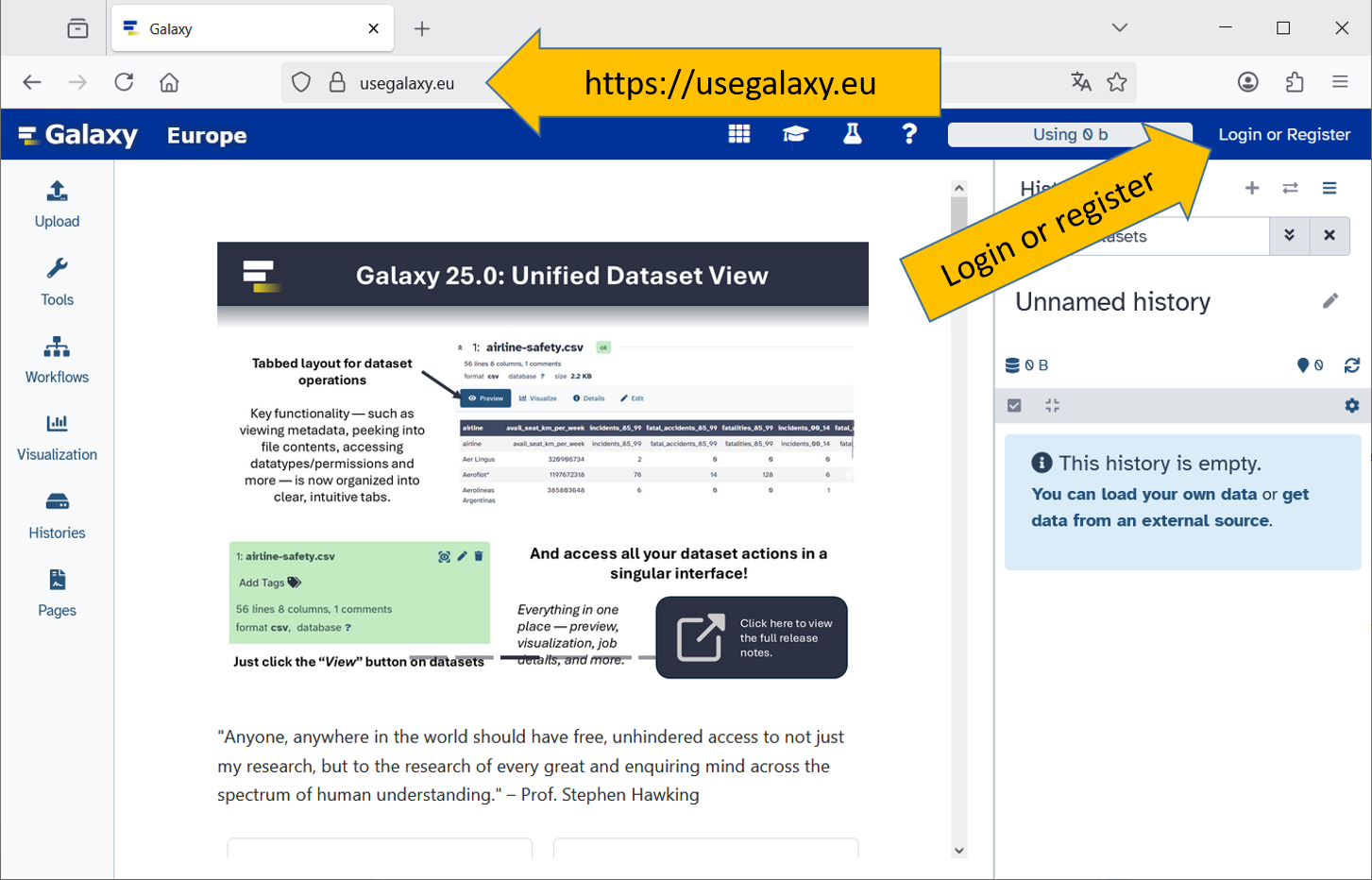Click scrollbar up arrow of main page

(x=959, y=188)
